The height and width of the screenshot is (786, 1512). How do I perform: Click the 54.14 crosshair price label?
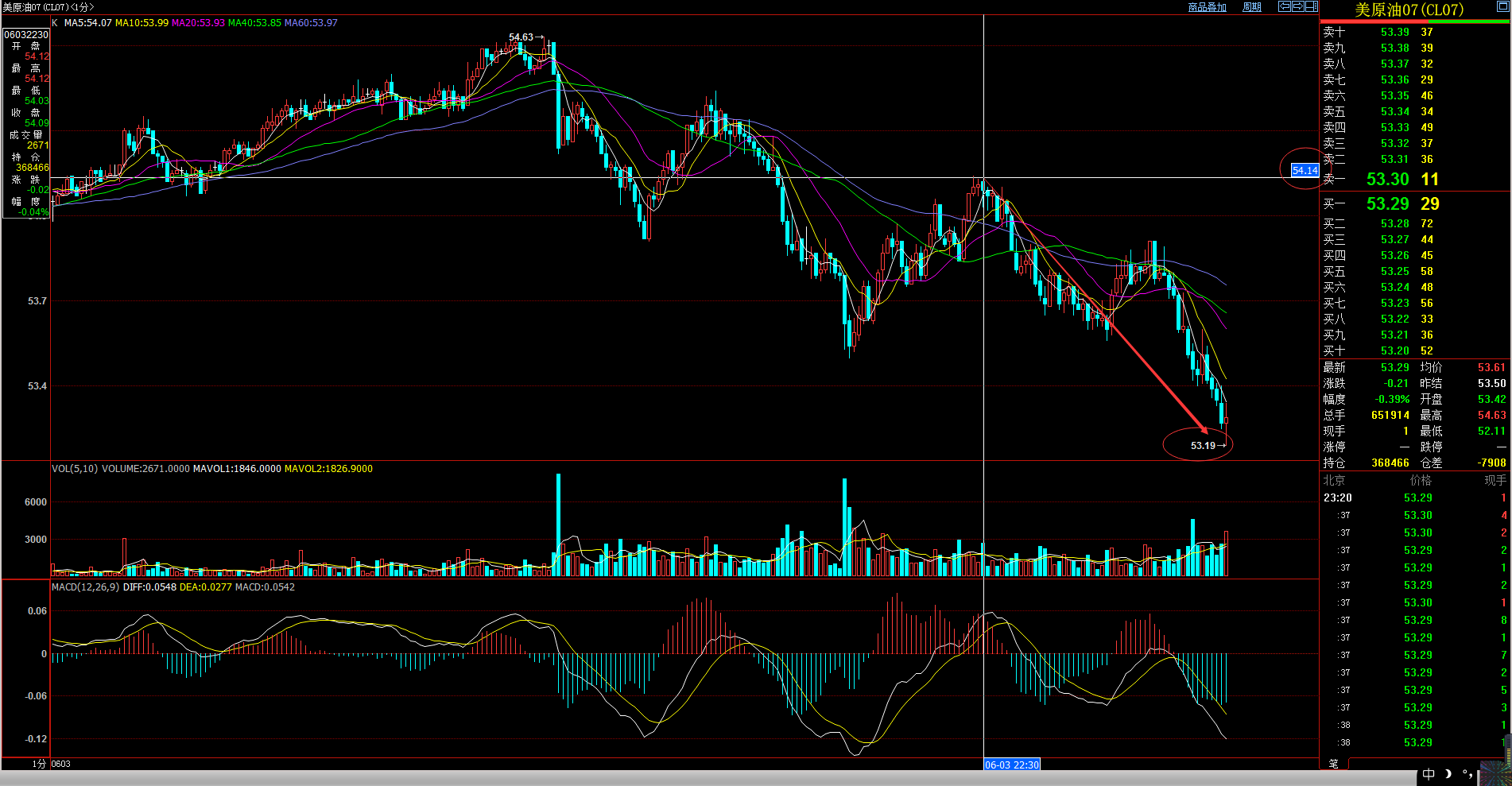[1305, 170]
